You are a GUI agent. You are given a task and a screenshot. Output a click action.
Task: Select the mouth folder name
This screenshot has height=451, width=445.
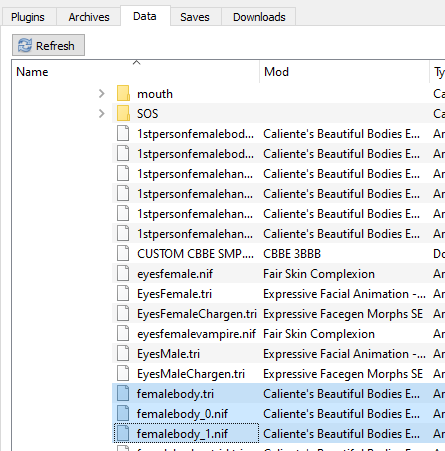tap(155, 94)
